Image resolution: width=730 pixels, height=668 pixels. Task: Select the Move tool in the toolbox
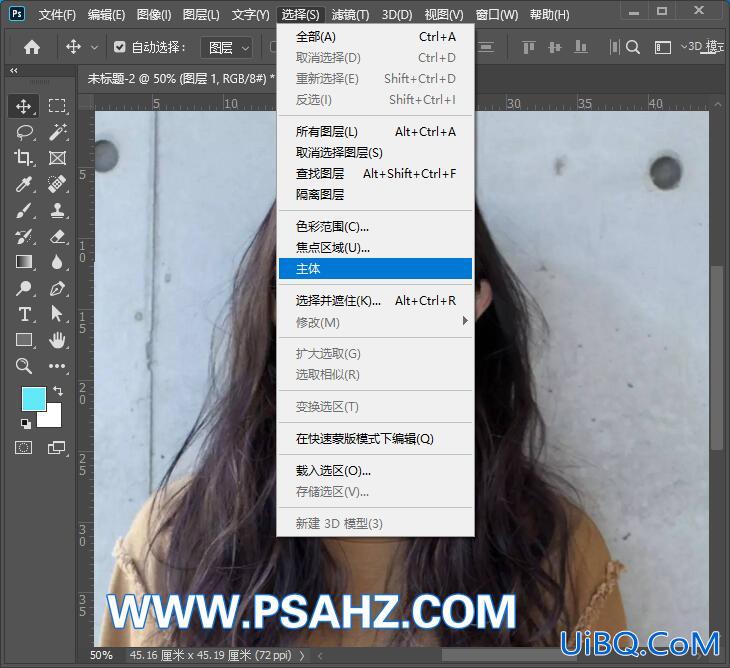point(23,106)
